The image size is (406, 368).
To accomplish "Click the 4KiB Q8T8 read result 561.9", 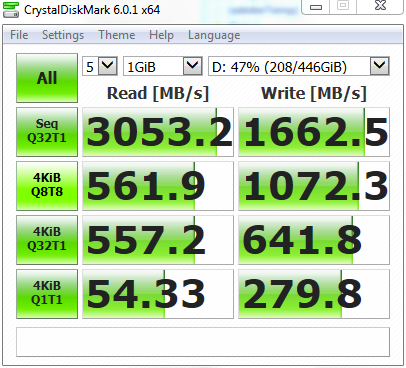I will 158,186.
